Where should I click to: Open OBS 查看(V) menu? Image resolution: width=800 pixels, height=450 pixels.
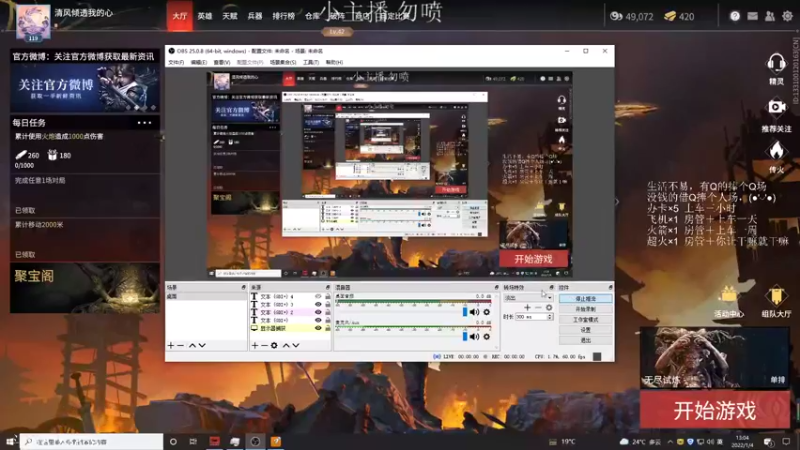(x=221, y=62)
